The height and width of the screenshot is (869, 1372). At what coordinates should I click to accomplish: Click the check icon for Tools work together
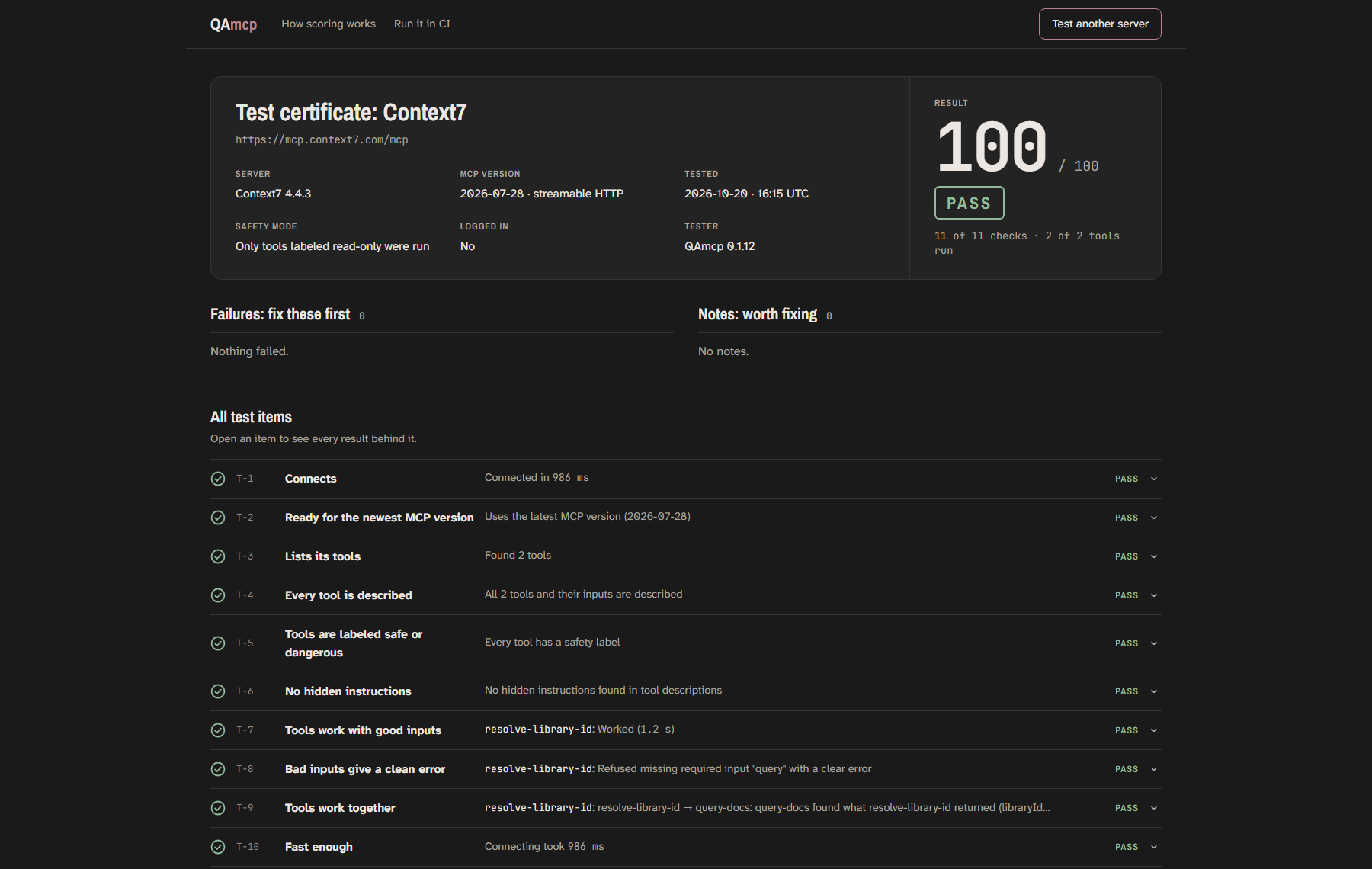coord(218,808)
